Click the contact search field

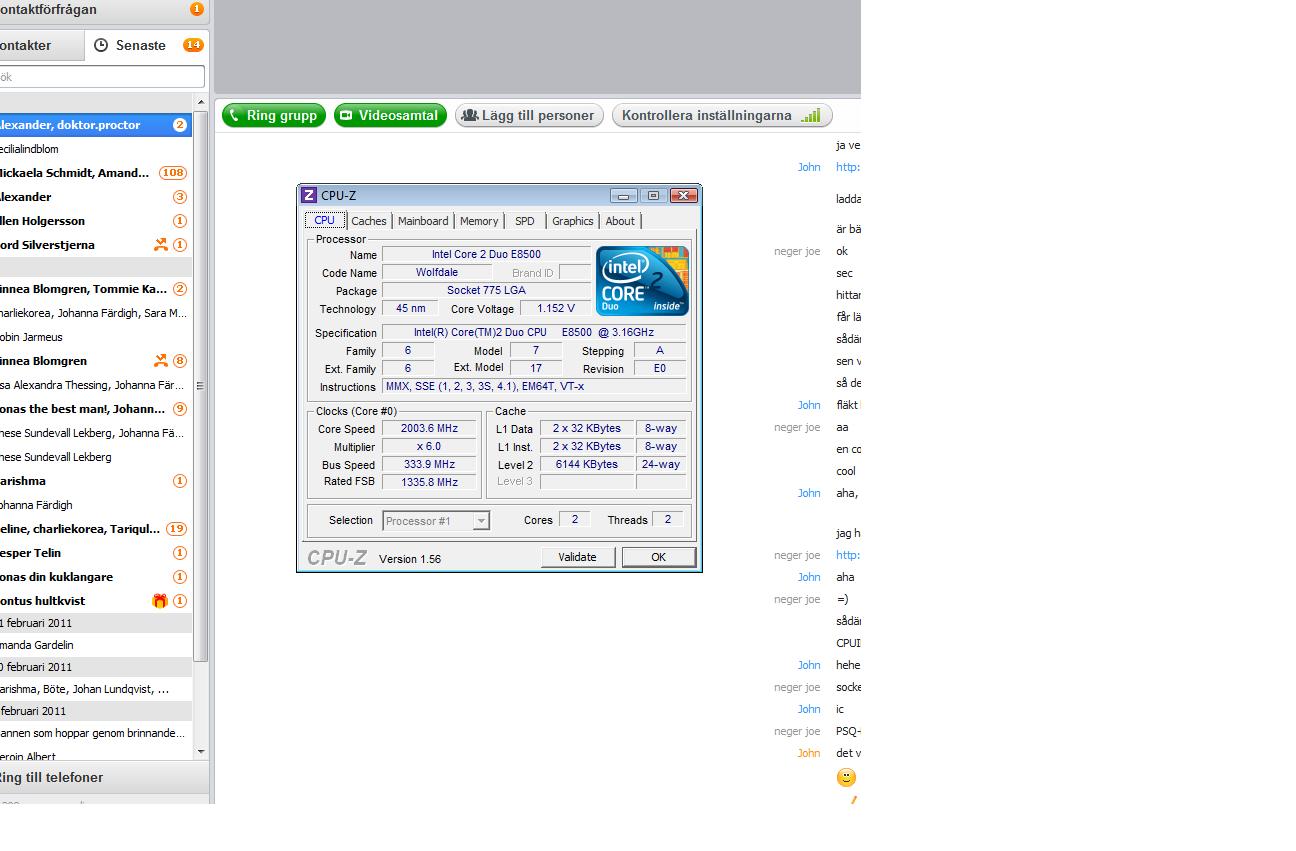pos(102,77)
